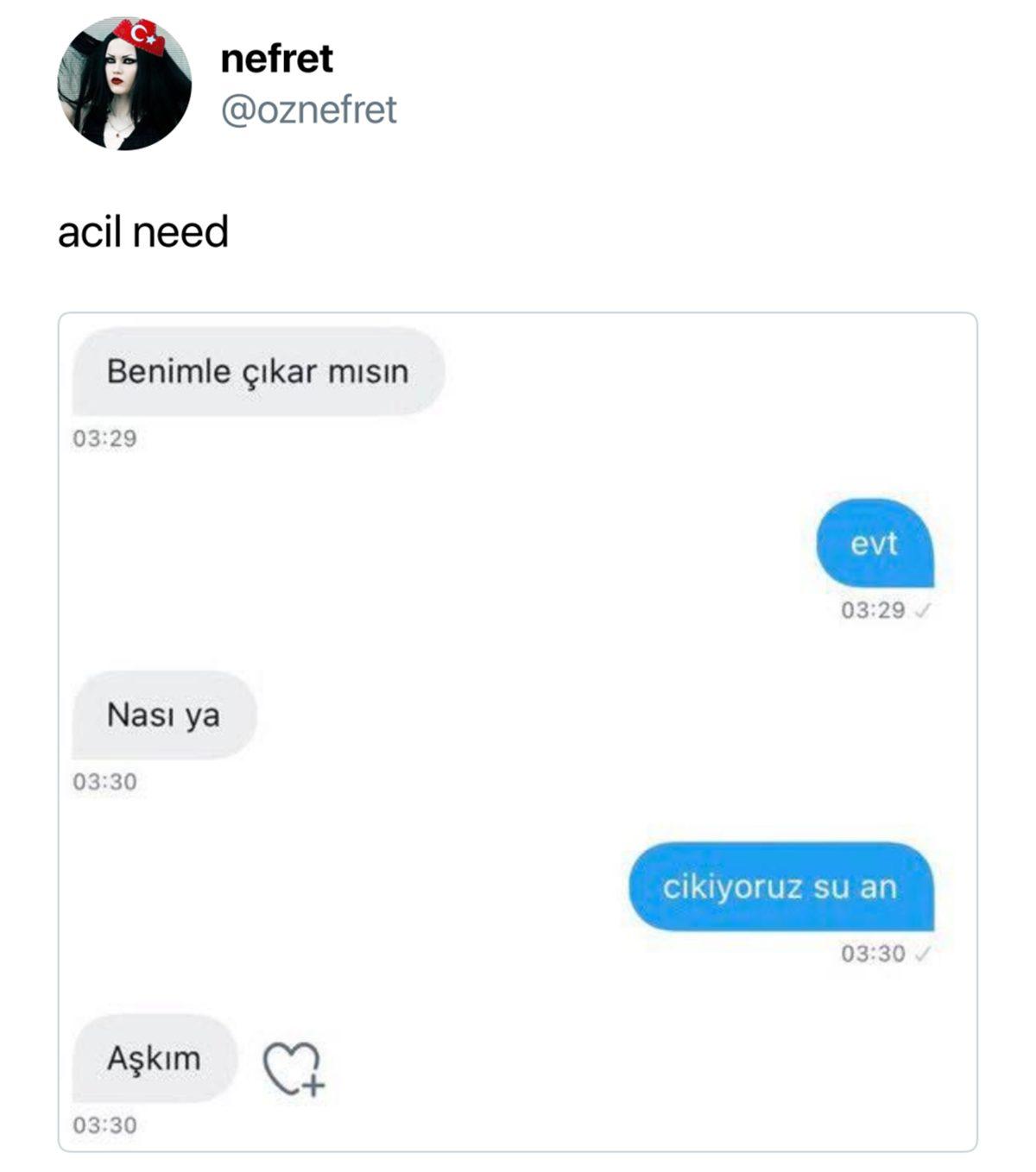Click the 03:29 timestamp under evt
The width and height of the screenshot is (1036, 1172).
click(x=872, y=611)
